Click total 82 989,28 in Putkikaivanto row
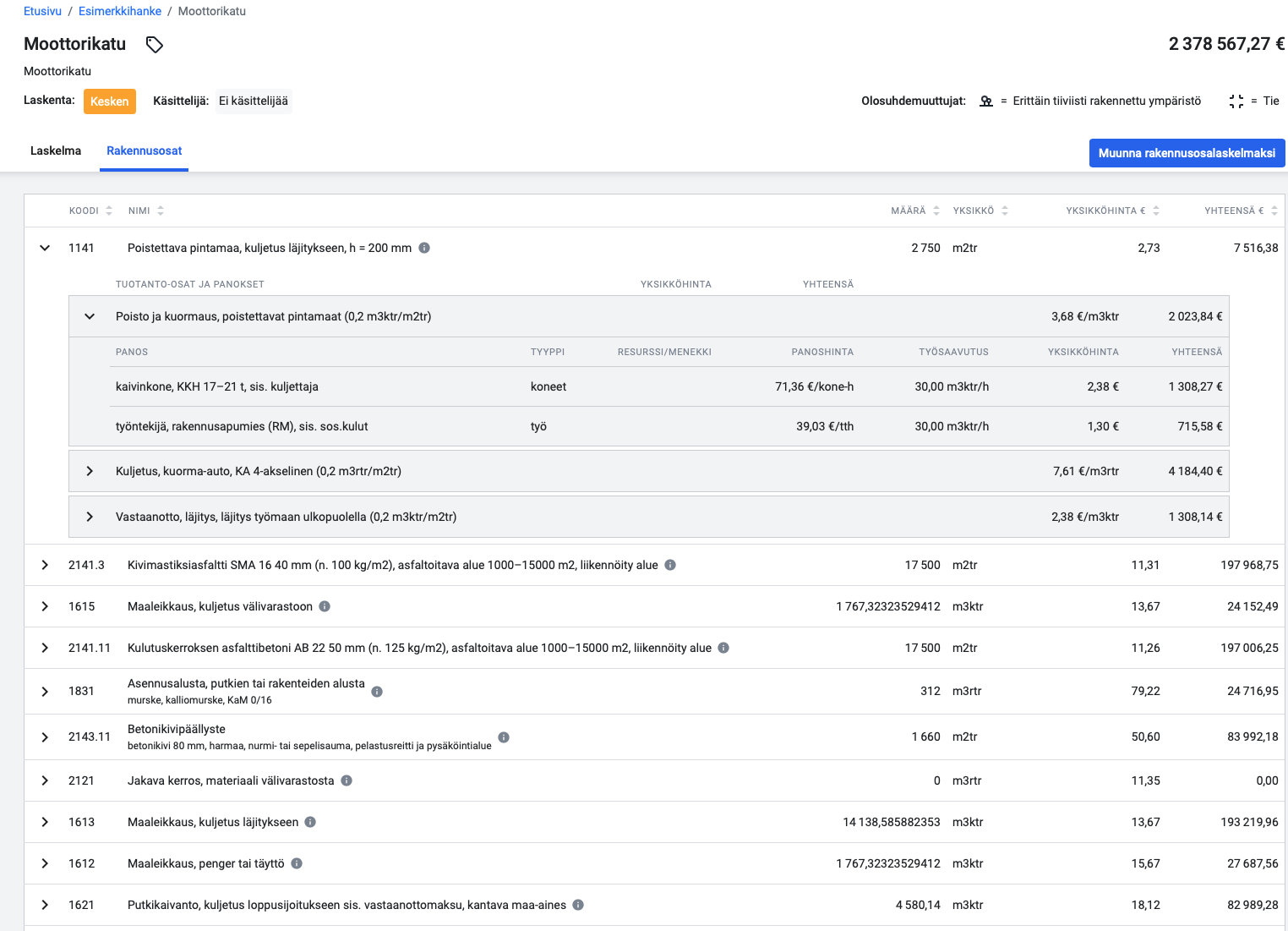Image resolution: width=1288 pixels, height=931 pixels. pyautogui.click(x=1253, y=905)
